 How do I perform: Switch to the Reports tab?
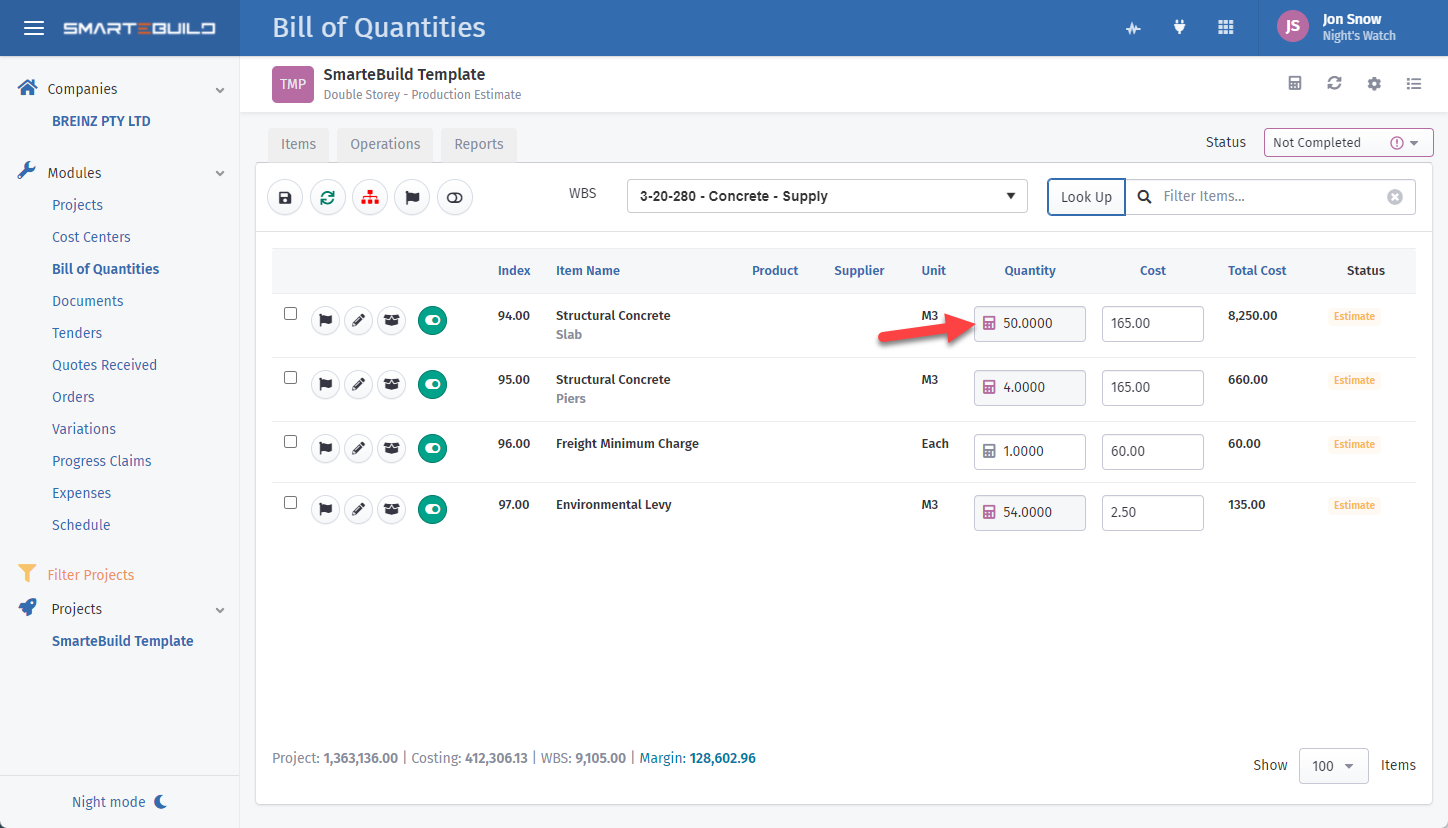click(x=478, y=144)
